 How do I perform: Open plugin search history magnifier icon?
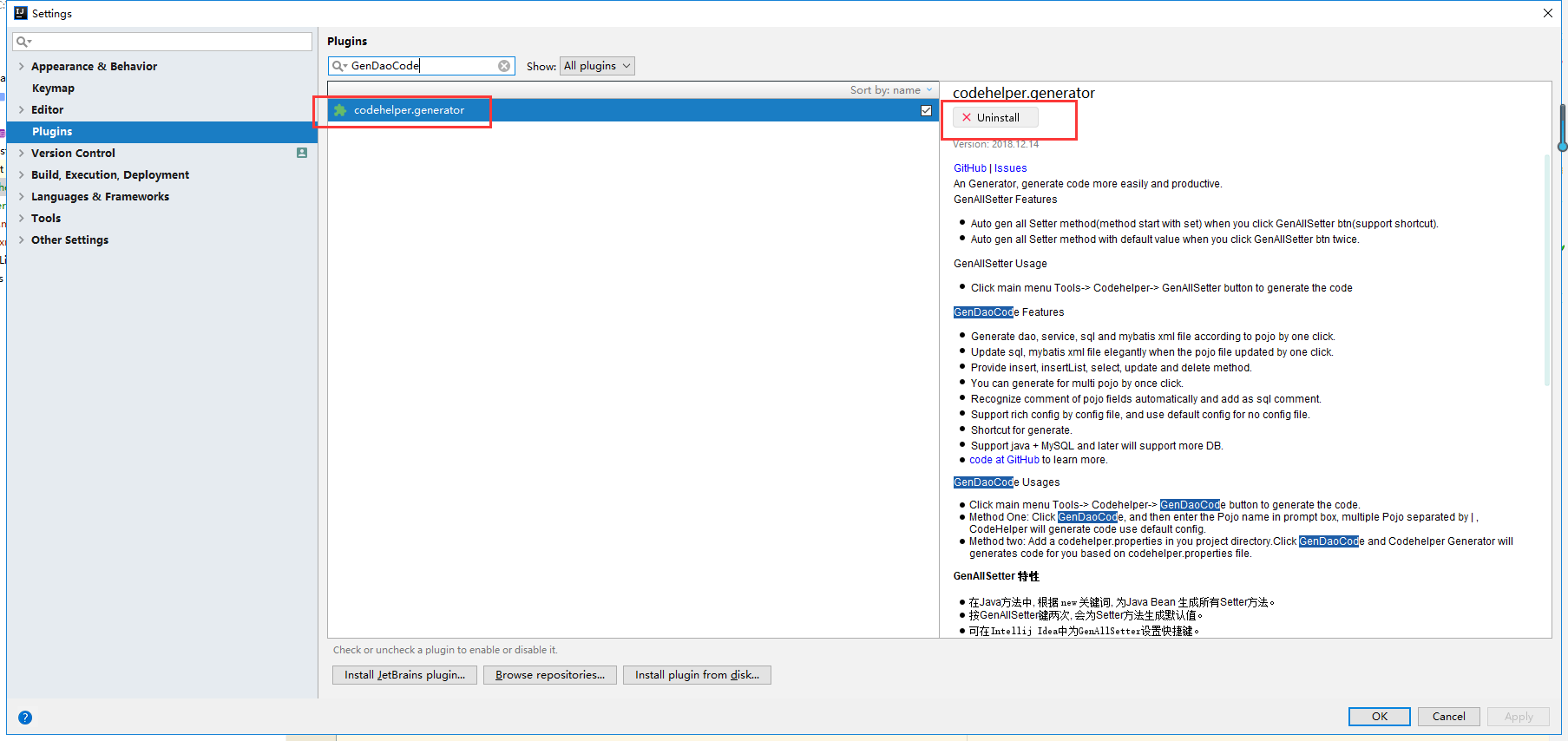coord(339,66)
